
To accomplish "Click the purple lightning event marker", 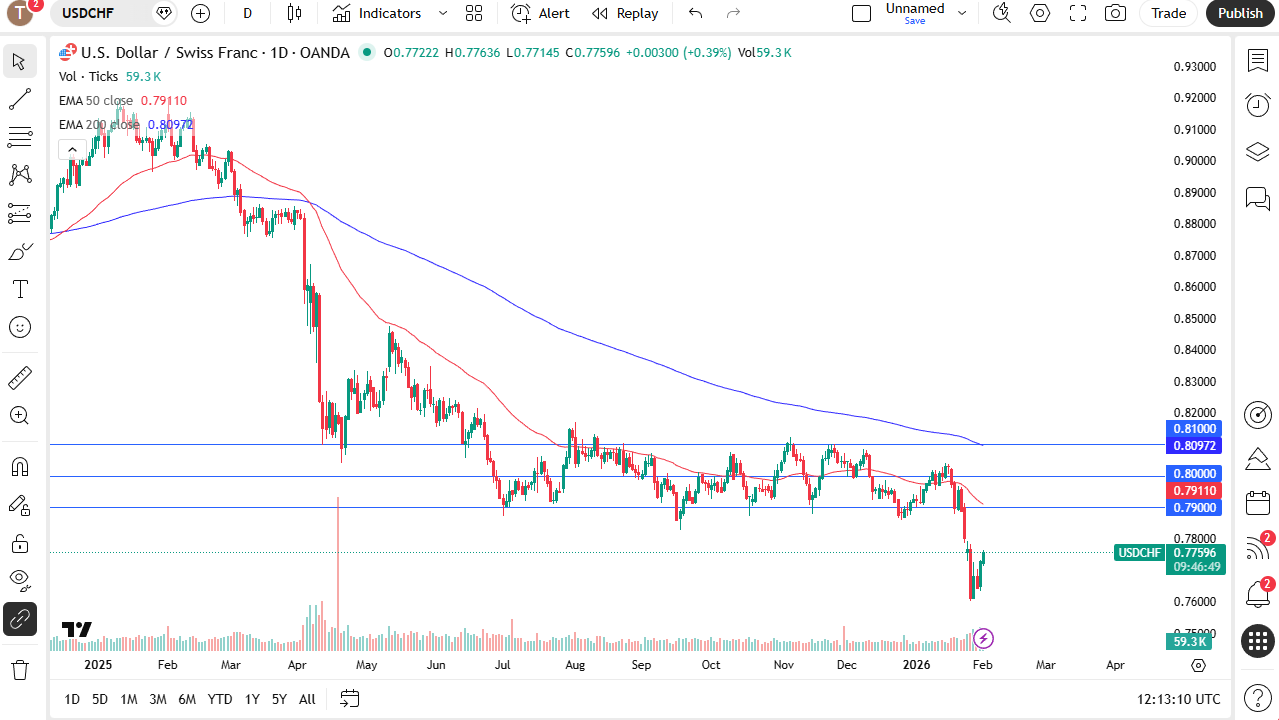I will point(983,638).
